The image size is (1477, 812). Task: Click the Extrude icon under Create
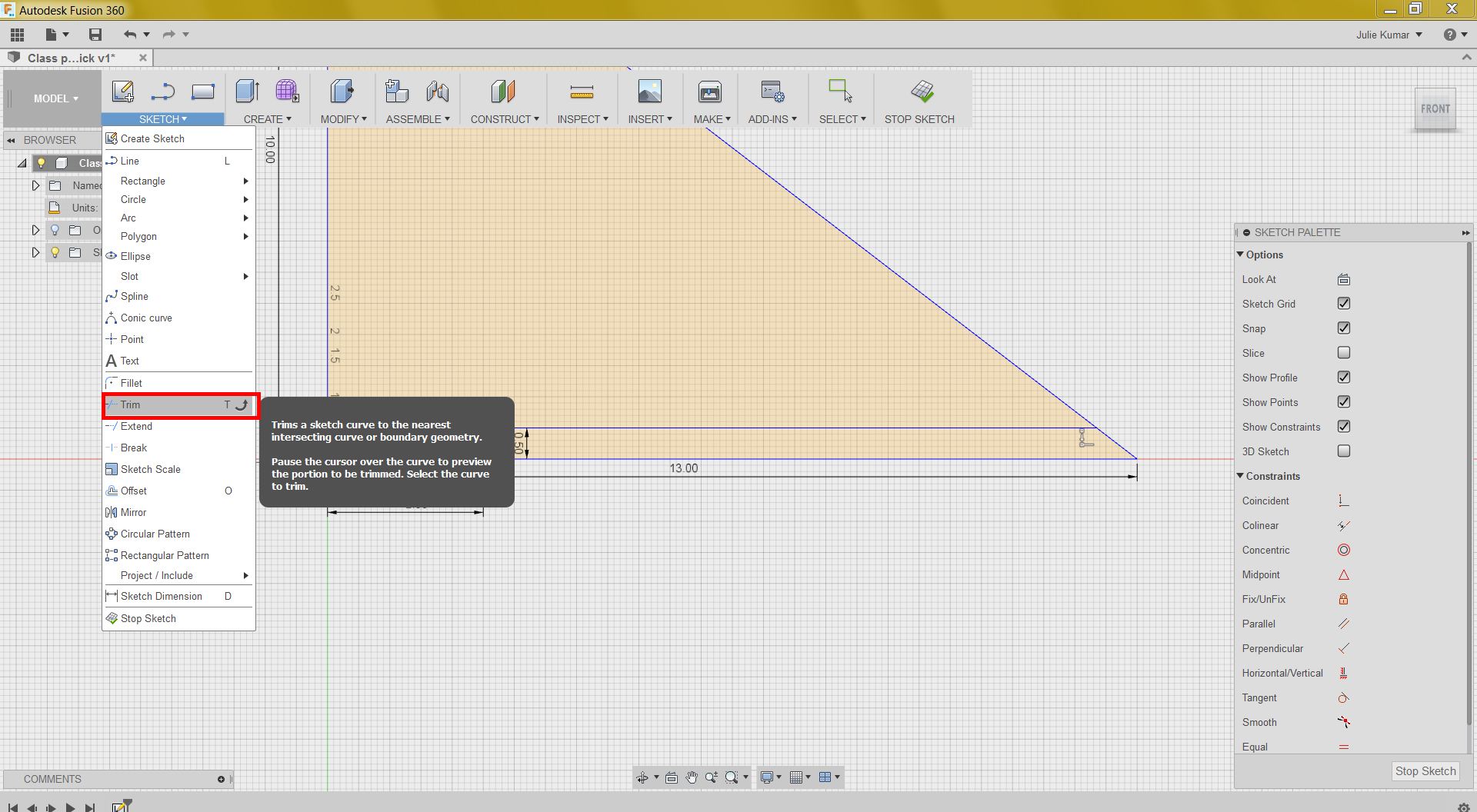(248, 92)
